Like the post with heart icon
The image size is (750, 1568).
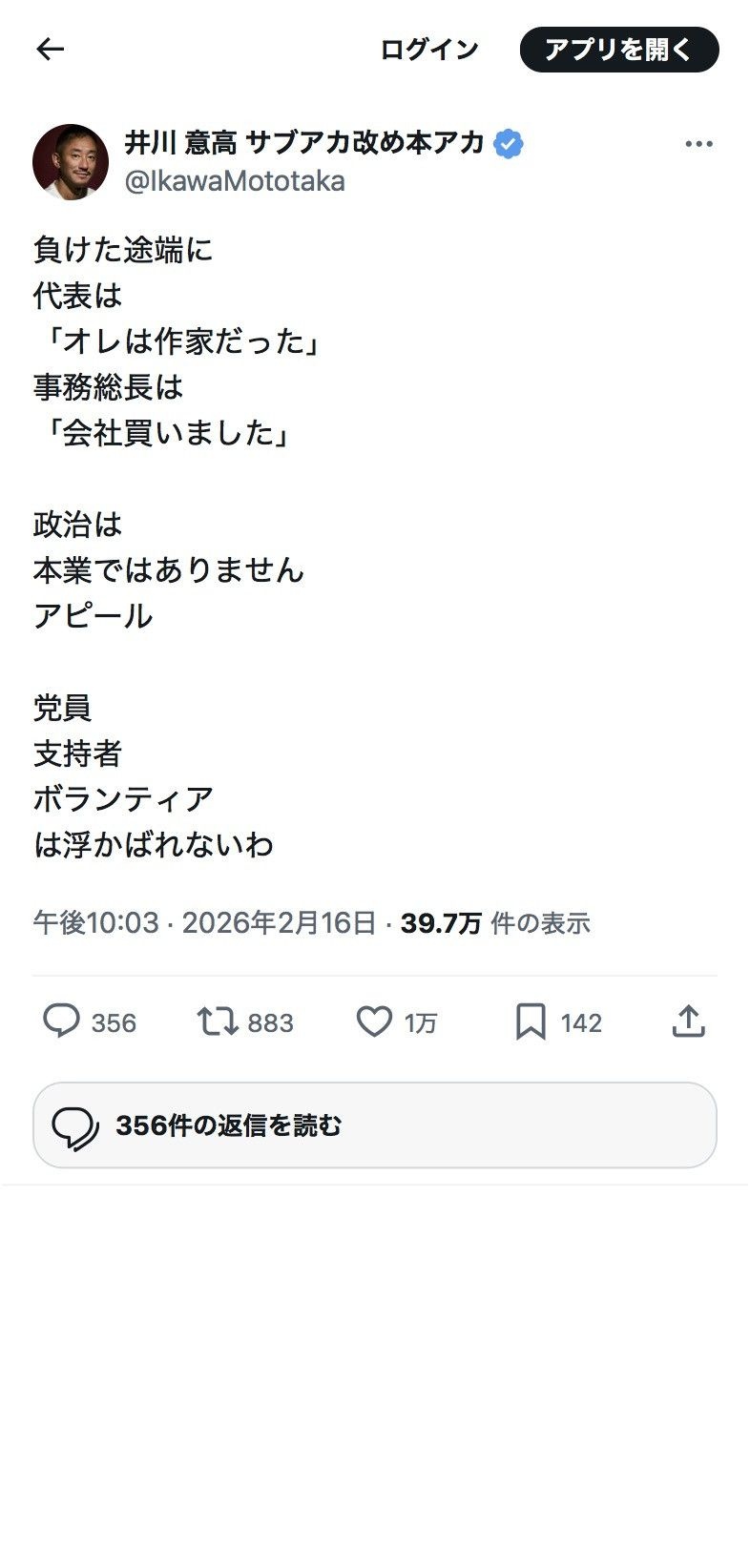[374, 1021]
